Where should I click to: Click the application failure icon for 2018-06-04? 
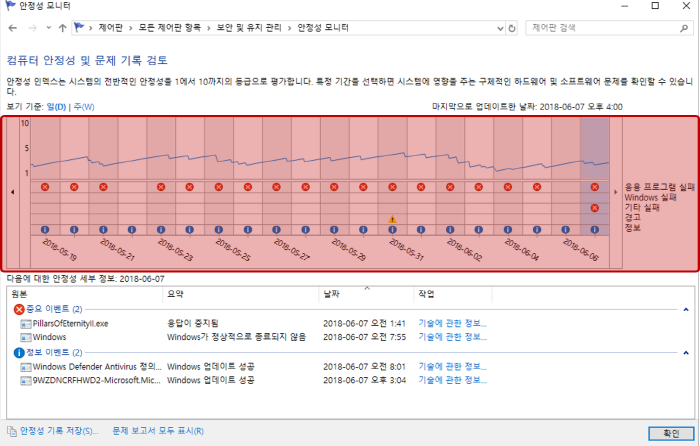coord(508,187)
